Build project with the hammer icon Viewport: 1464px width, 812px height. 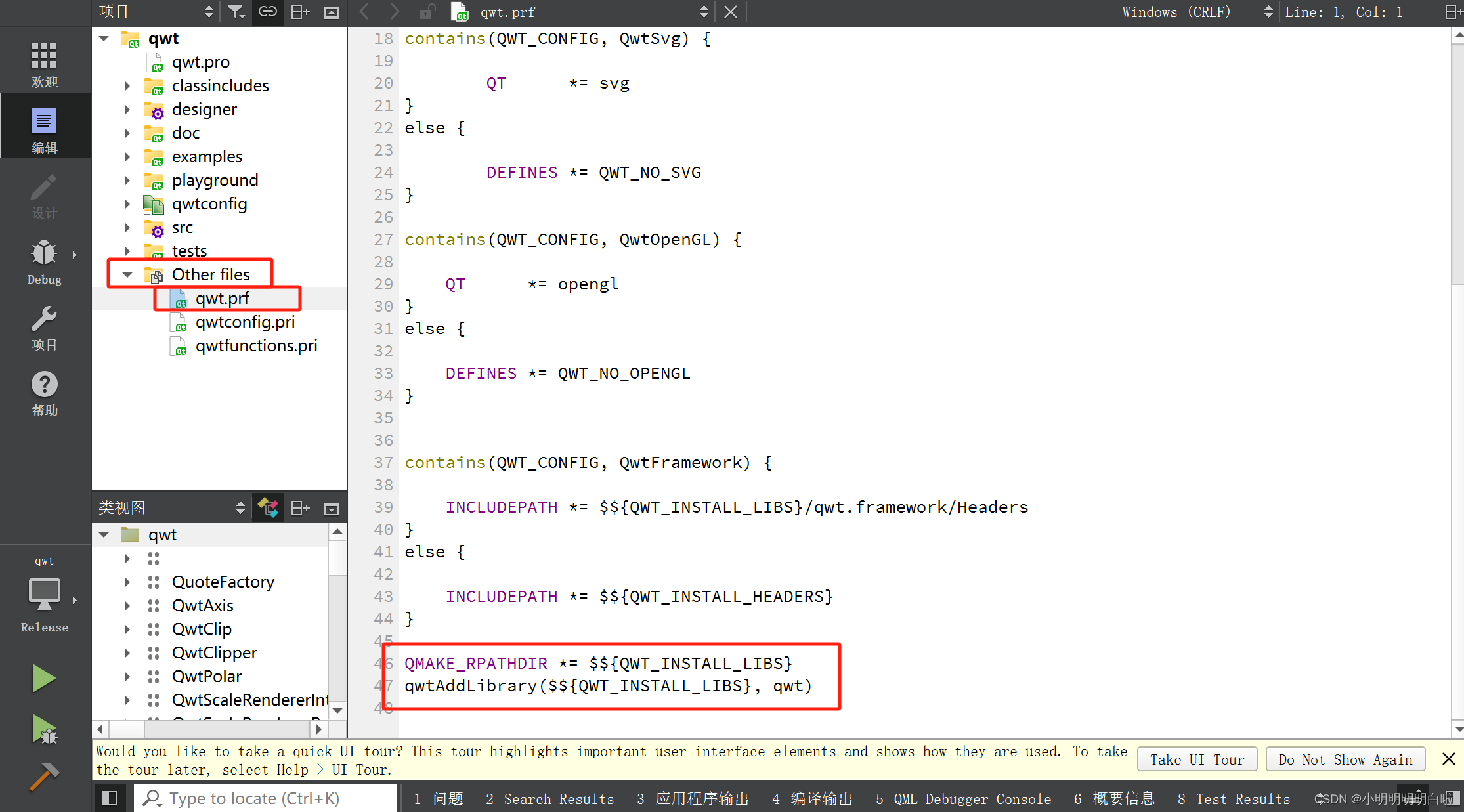(43, 777)
